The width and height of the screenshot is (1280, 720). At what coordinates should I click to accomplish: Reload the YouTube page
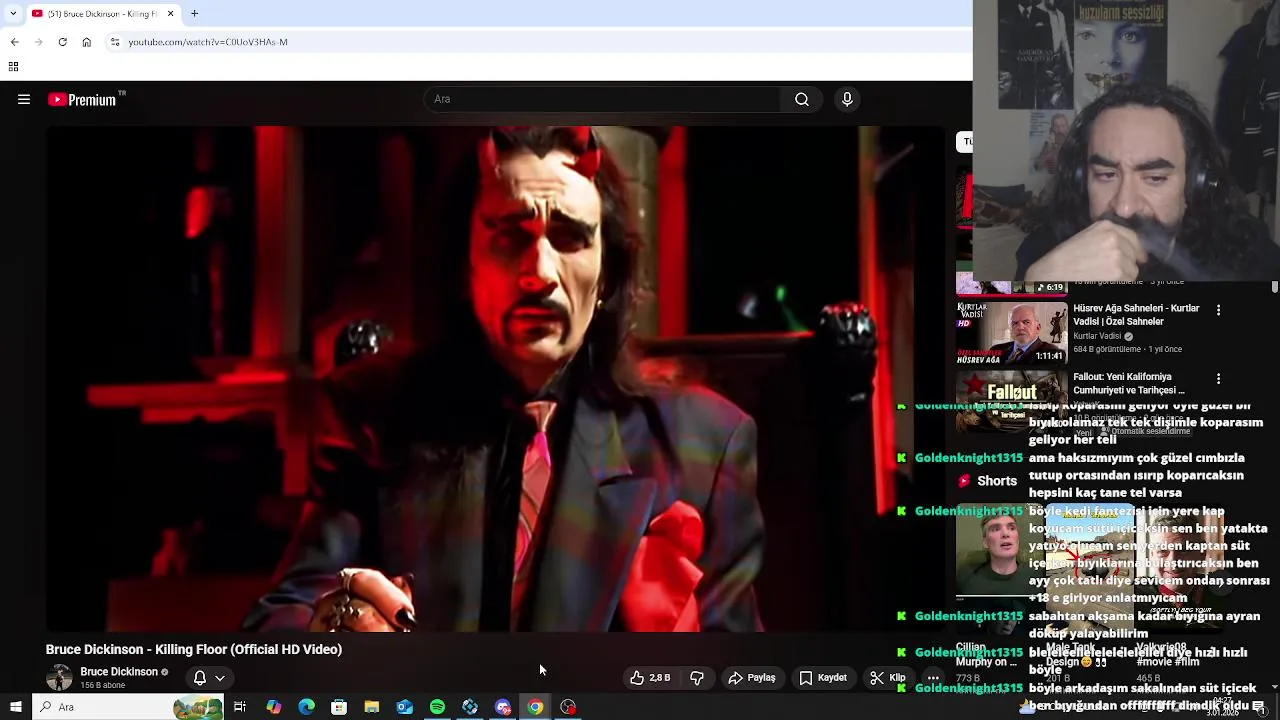pyautogui.click(x=62, y=42)
